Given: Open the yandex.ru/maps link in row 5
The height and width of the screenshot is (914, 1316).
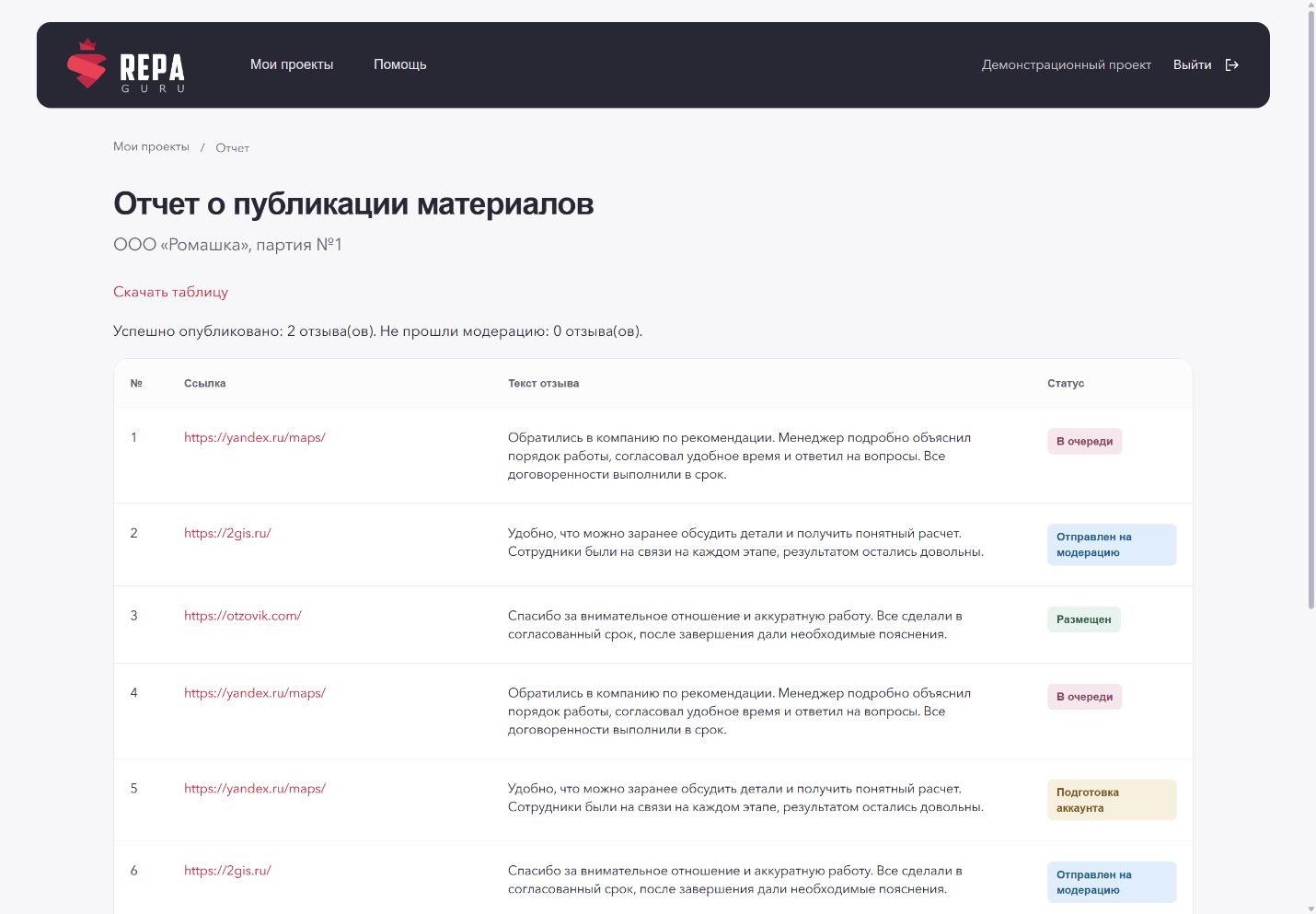Looking at the screenshot, I should tap(255, 789).
